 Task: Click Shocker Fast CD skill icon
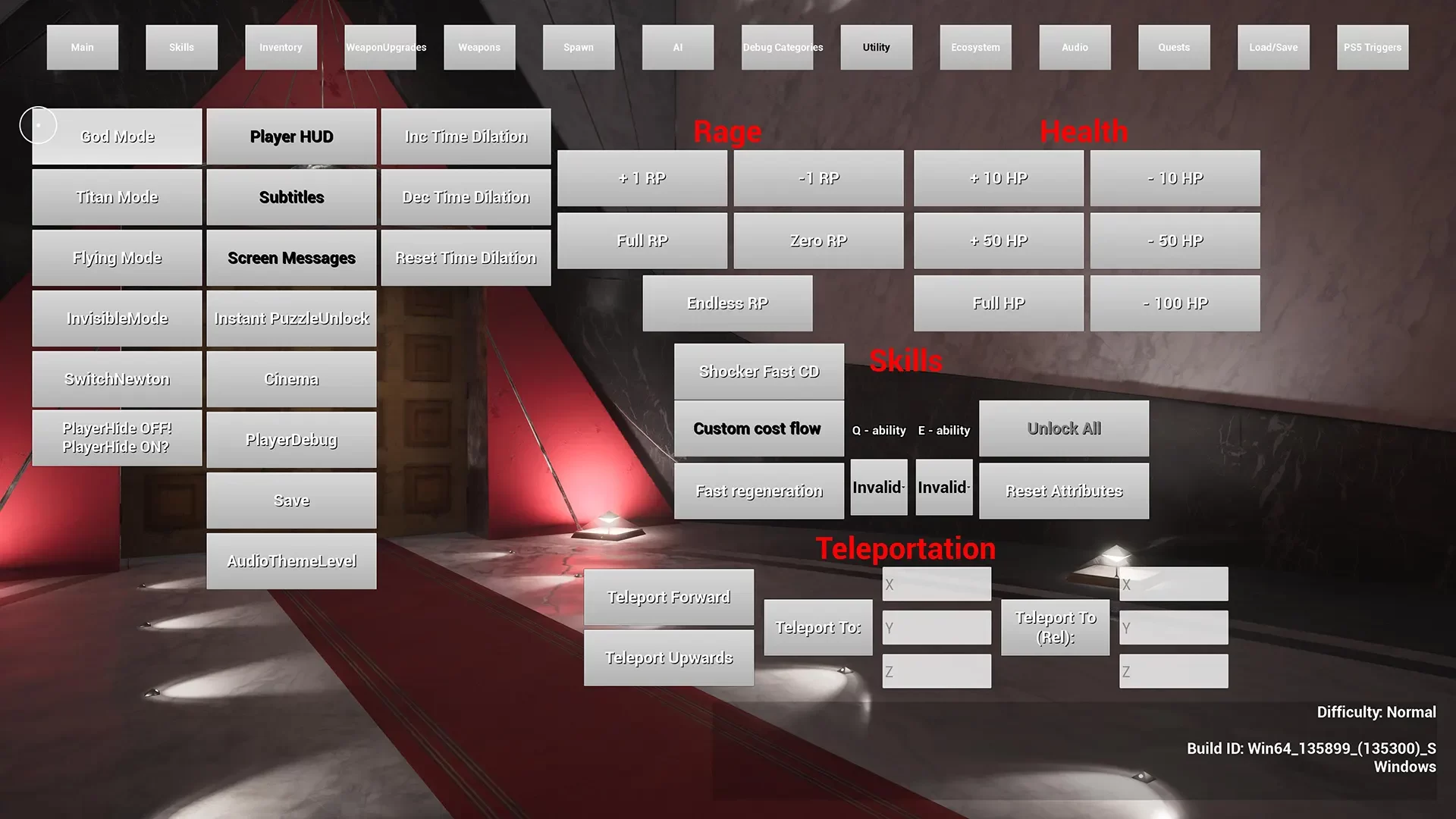(x=759, y=371)
